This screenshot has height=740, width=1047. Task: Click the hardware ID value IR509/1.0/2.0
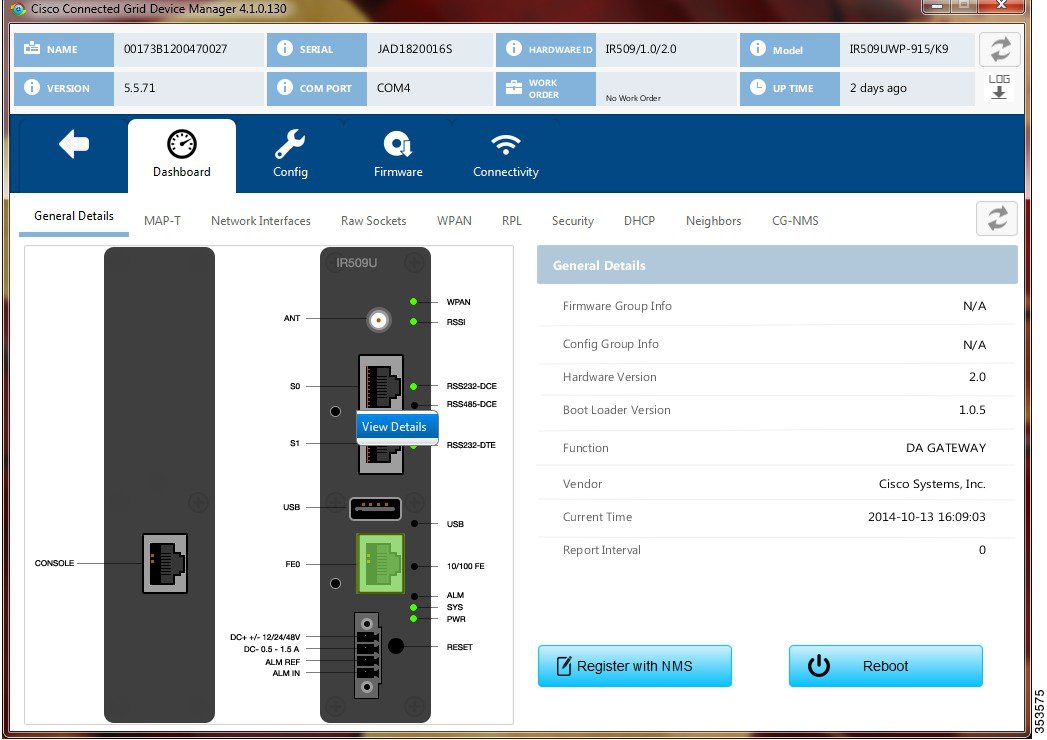(x=641, y=49)
